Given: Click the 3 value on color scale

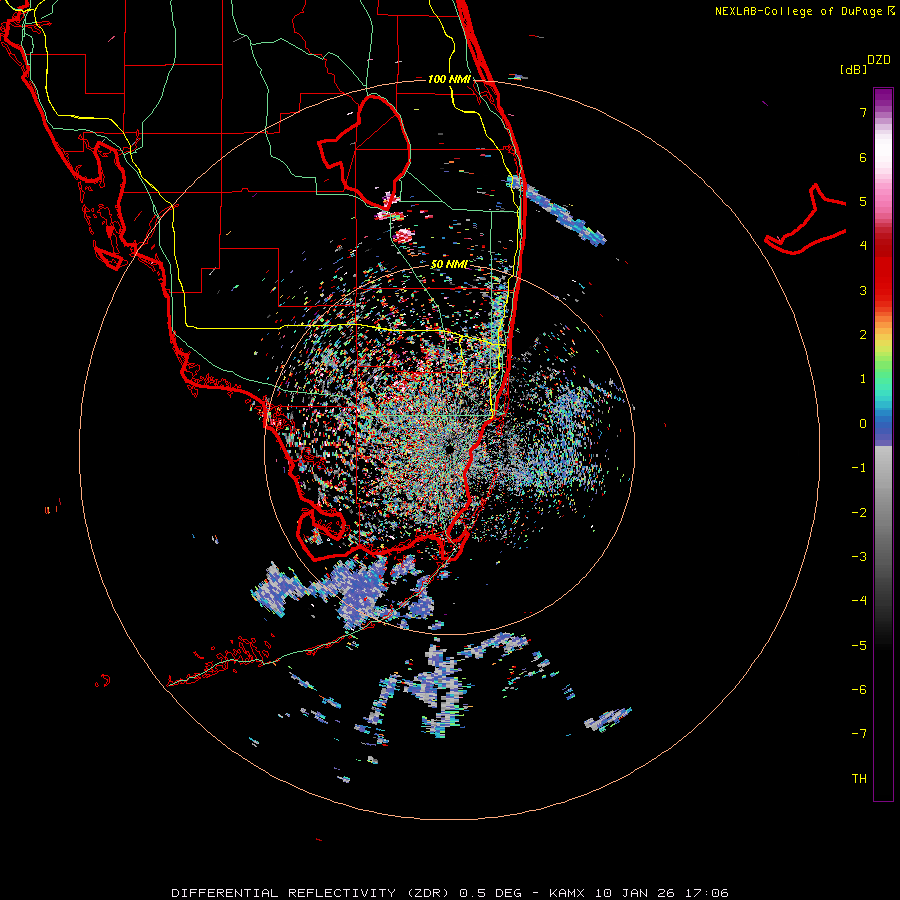Looking at the screenshot, I should tap(863, 290).
